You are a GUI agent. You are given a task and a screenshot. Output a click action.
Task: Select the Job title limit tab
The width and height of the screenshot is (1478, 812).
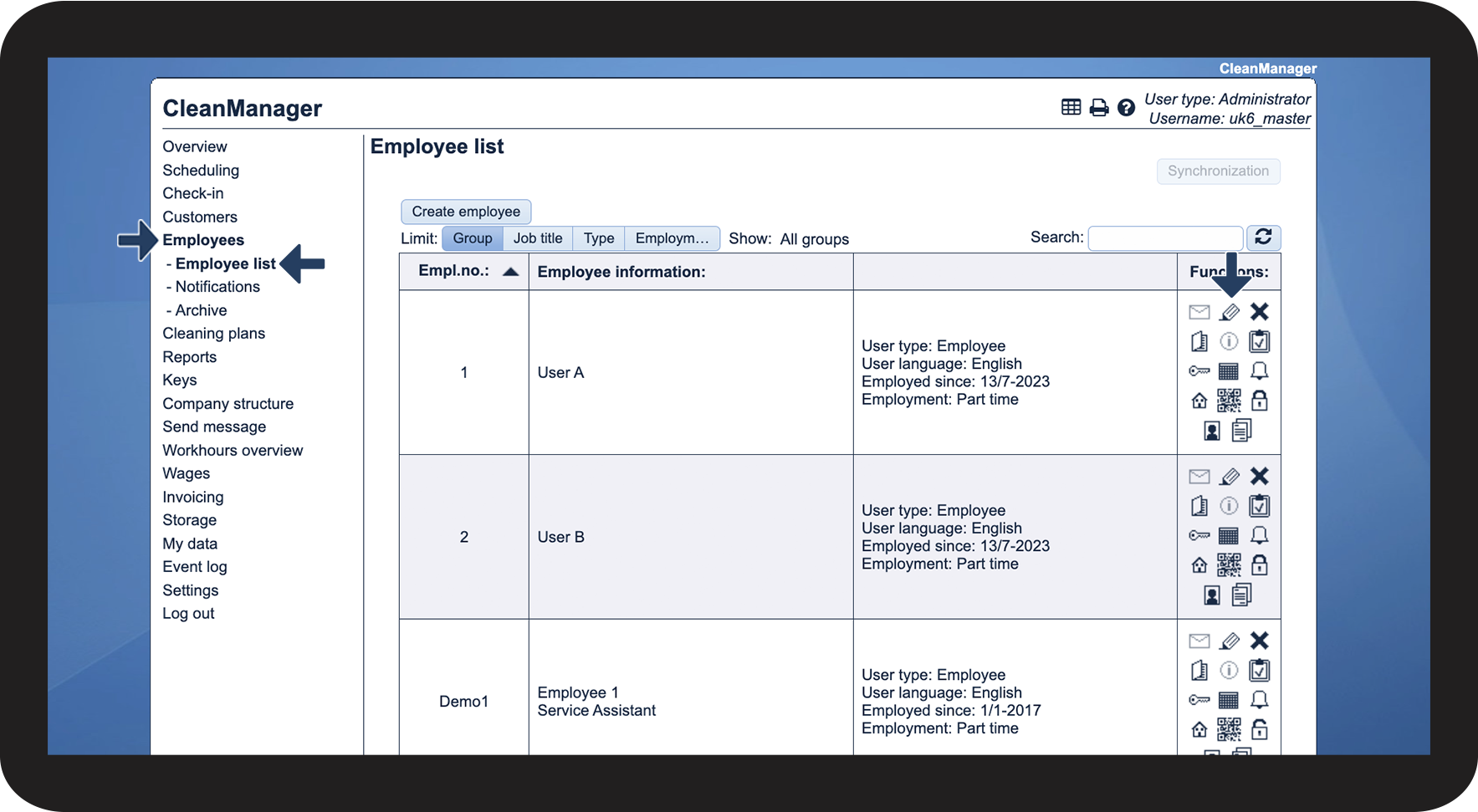click(x=538, y=238)
